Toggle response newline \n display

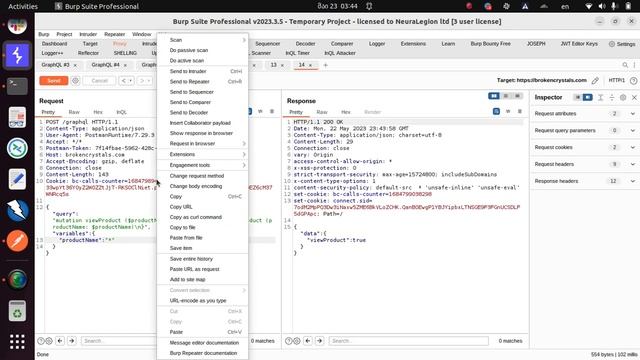tap(508, 111)
